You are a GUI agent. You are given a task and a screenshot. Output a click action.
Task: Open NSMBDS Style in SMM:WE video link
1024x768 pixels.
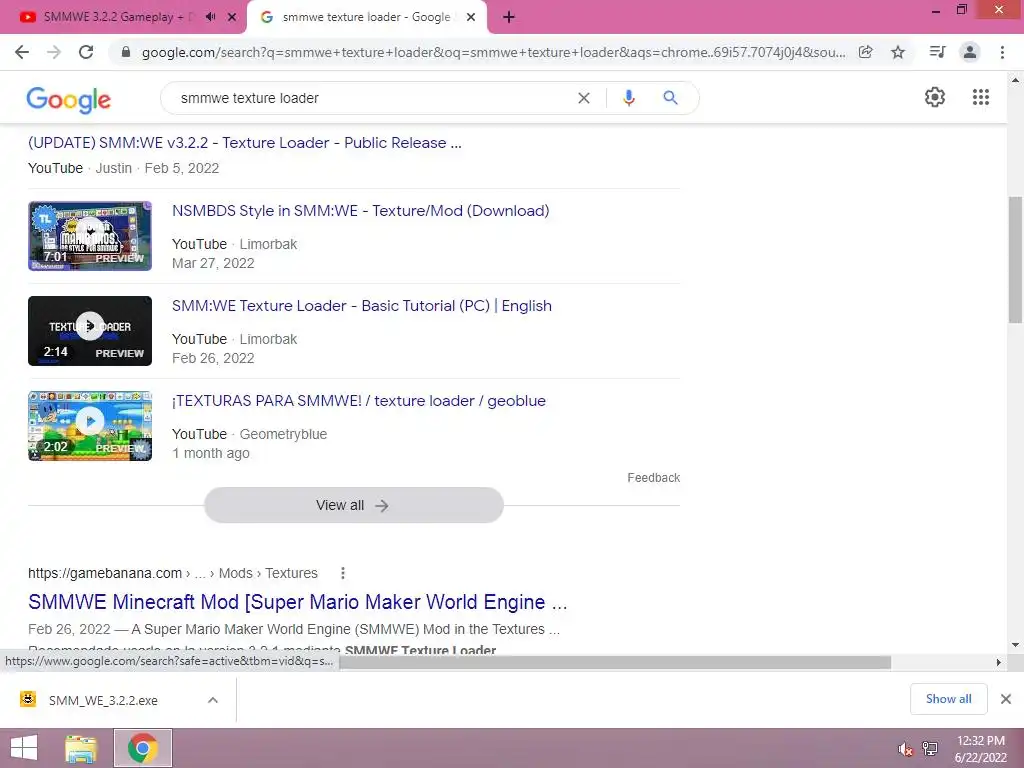point(360,211)
